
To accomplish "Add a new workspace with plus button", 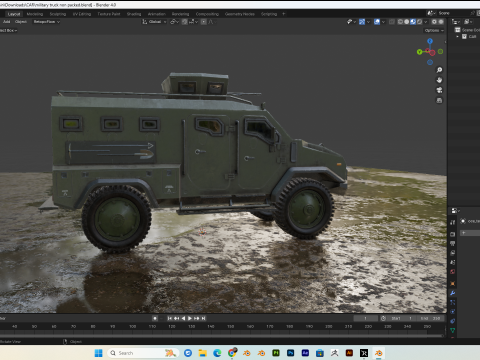I will (x=284, y=14).
